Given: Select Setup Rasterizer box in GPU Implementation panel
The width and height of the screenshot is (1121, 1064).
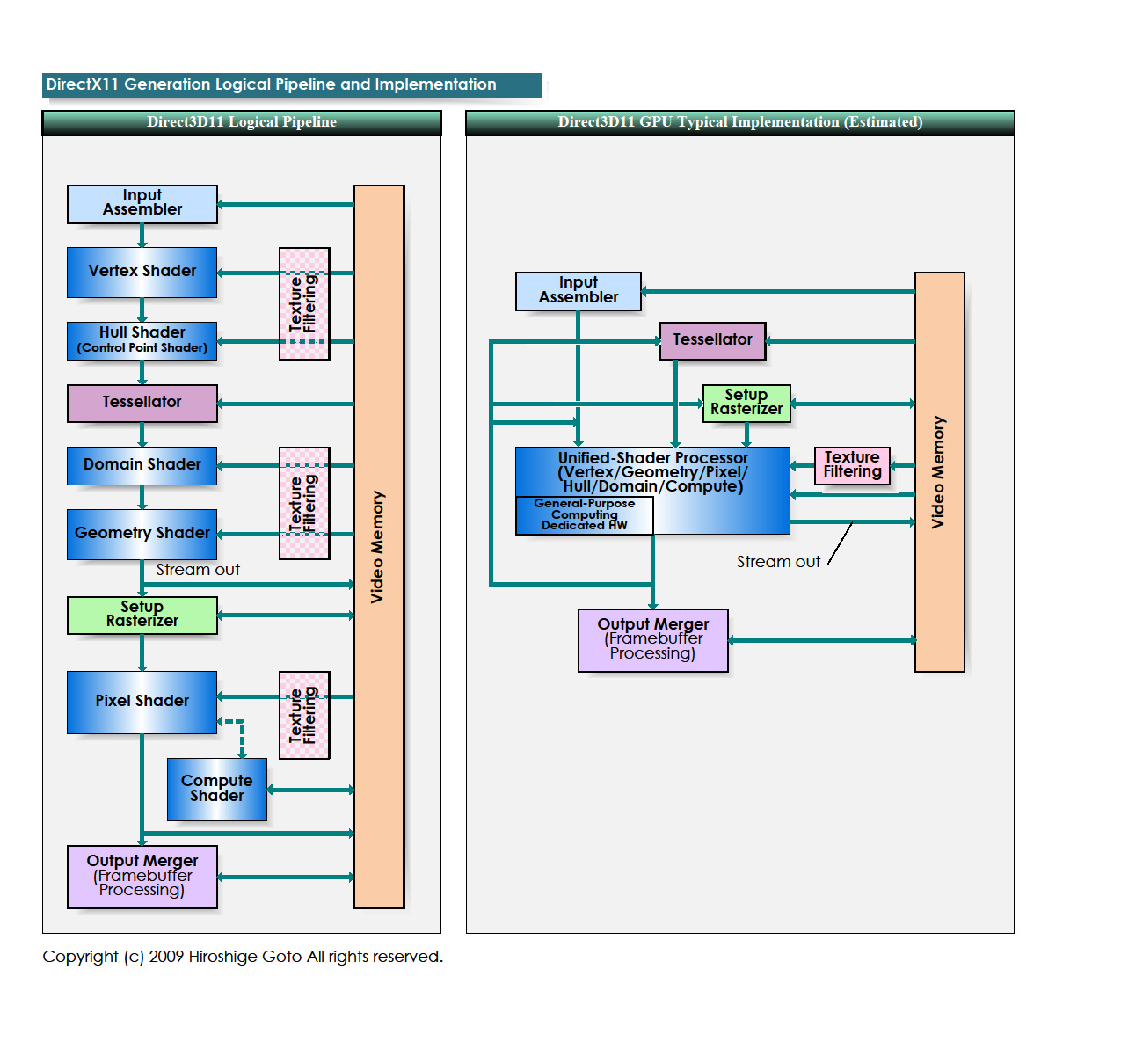Looking at the screenshot, I should click(x=746, y=403).
